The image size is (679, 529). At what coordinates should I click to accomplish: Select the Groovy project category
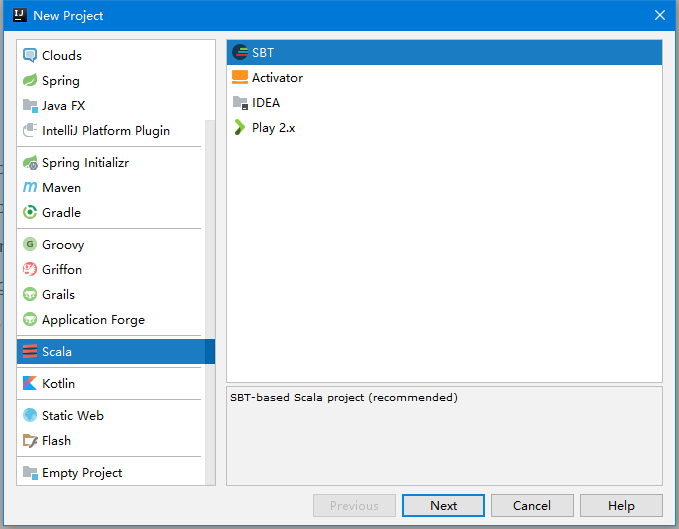62,245
